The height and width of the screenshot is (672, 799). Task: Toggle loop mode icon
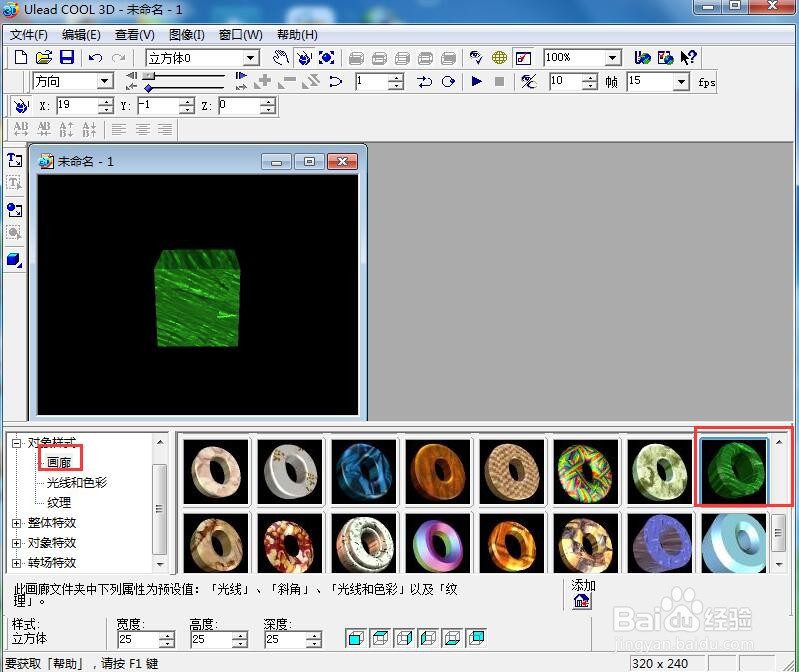(448, 81)
